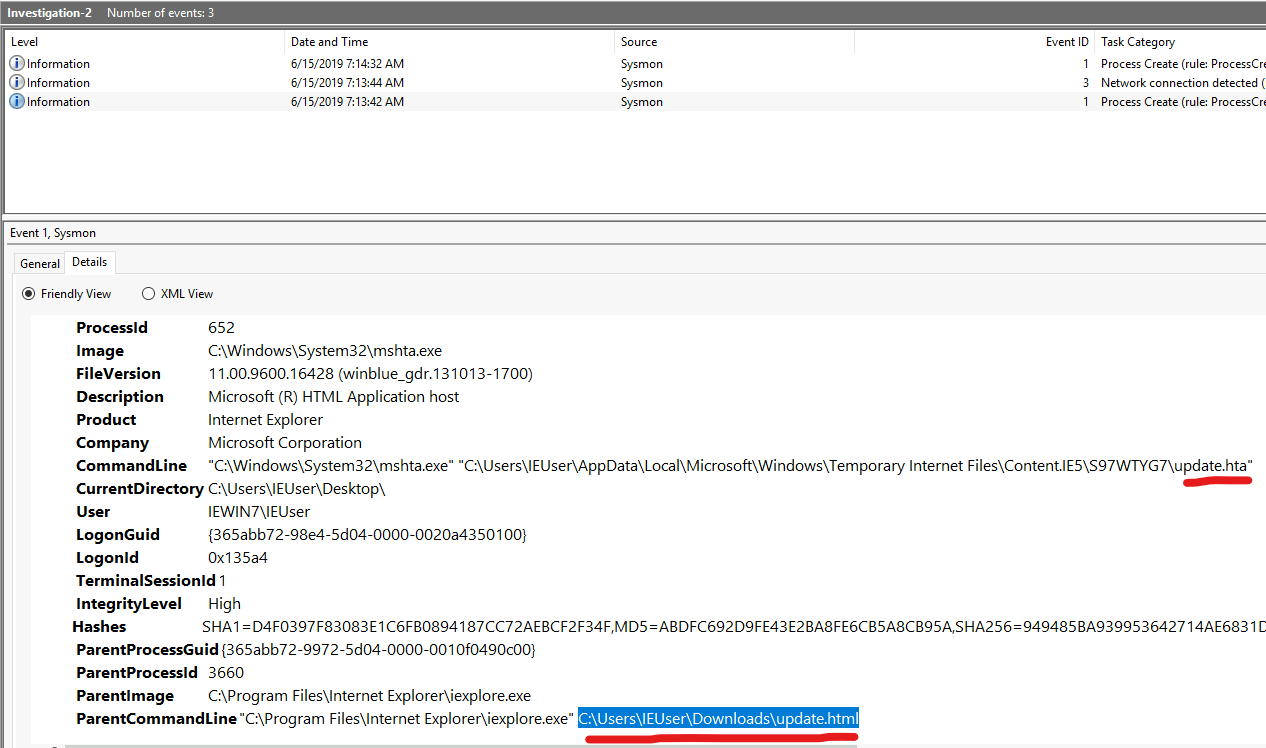Click the Product value Internet Explorer
This screenshot has width=1266, height=748.
[266, 420]
